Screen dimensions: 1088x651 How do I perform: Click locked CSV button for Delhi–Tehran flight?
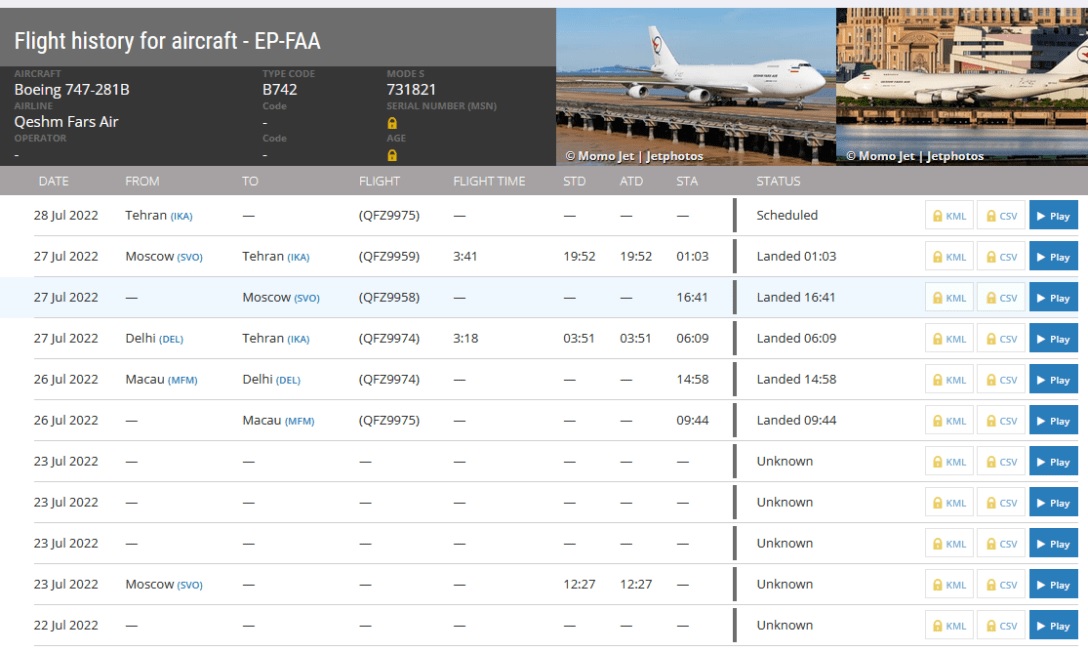[1001, 339]
